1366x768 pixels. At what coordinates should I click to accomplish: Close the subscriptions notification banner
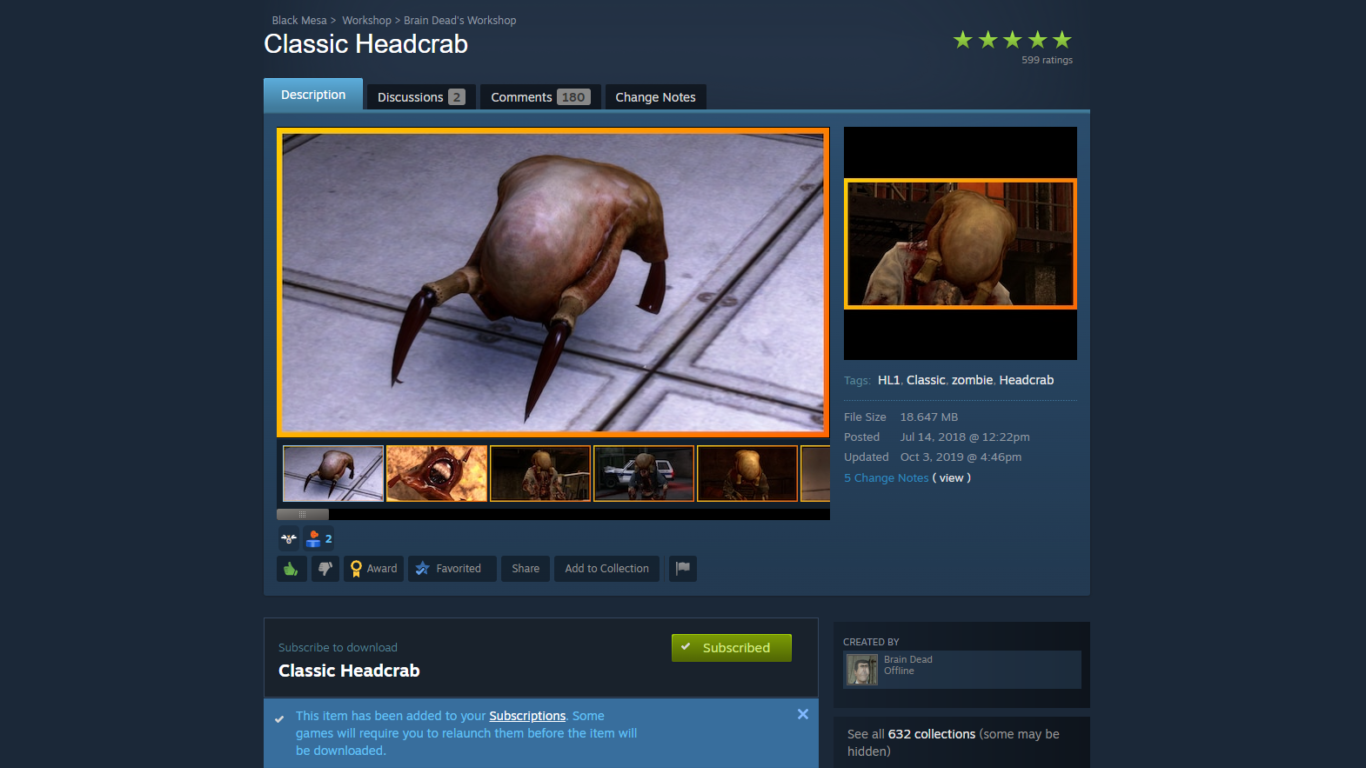802,714
